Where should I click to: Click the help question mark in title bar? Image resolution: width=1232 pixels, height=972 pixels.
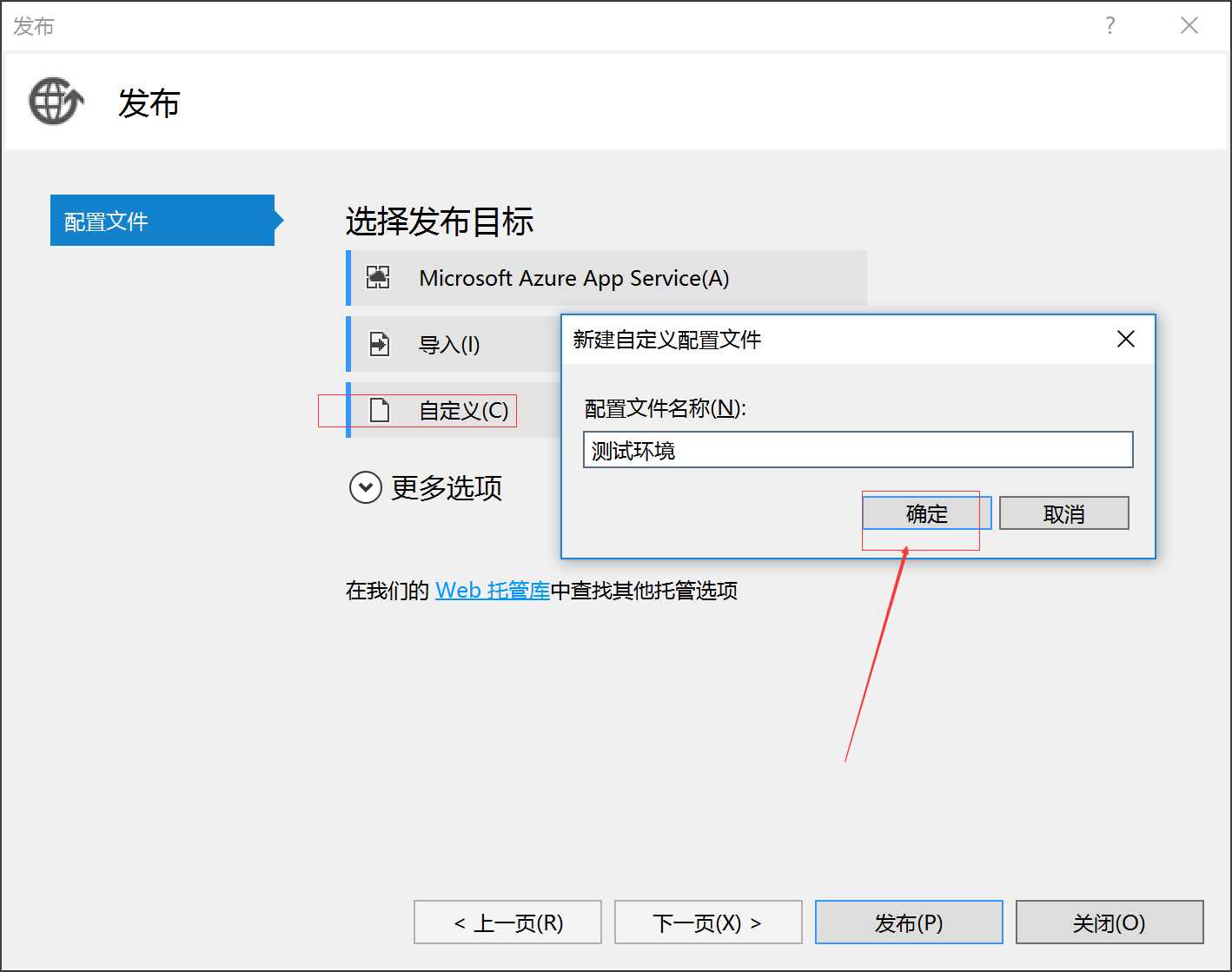pos(1110,25)
